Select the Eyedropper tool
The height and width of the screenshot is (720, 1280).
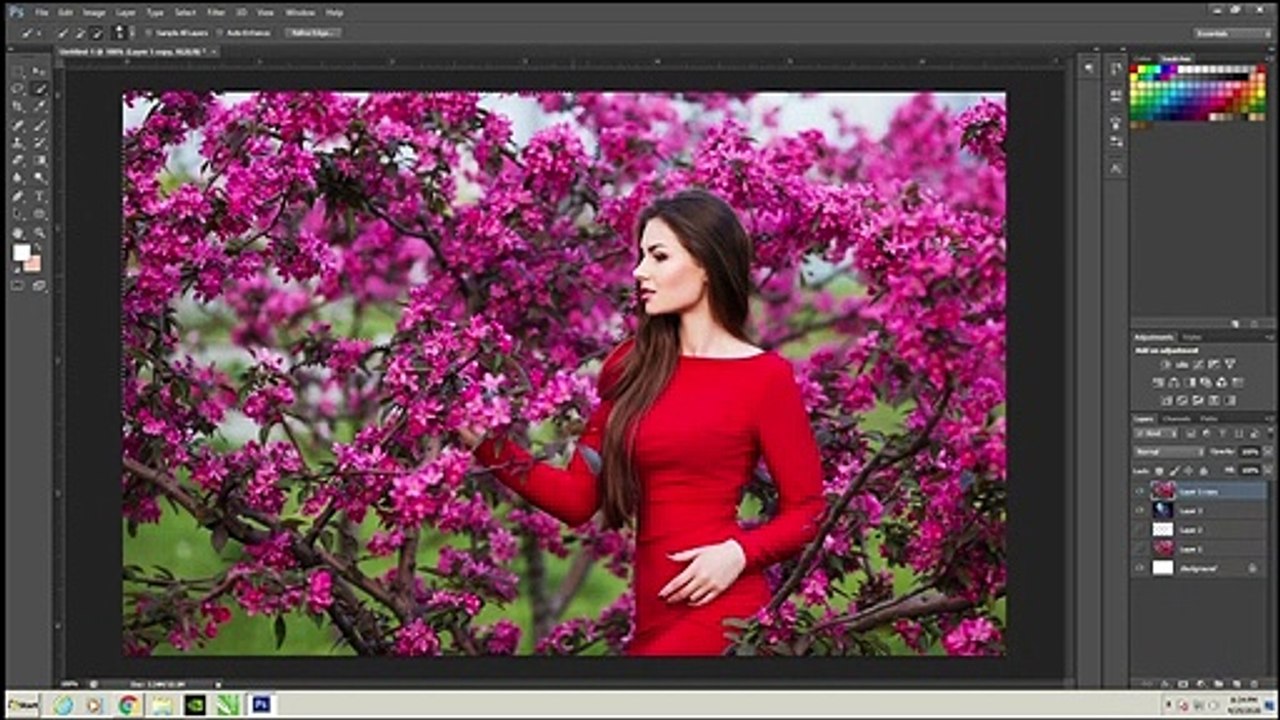[40, 106]
